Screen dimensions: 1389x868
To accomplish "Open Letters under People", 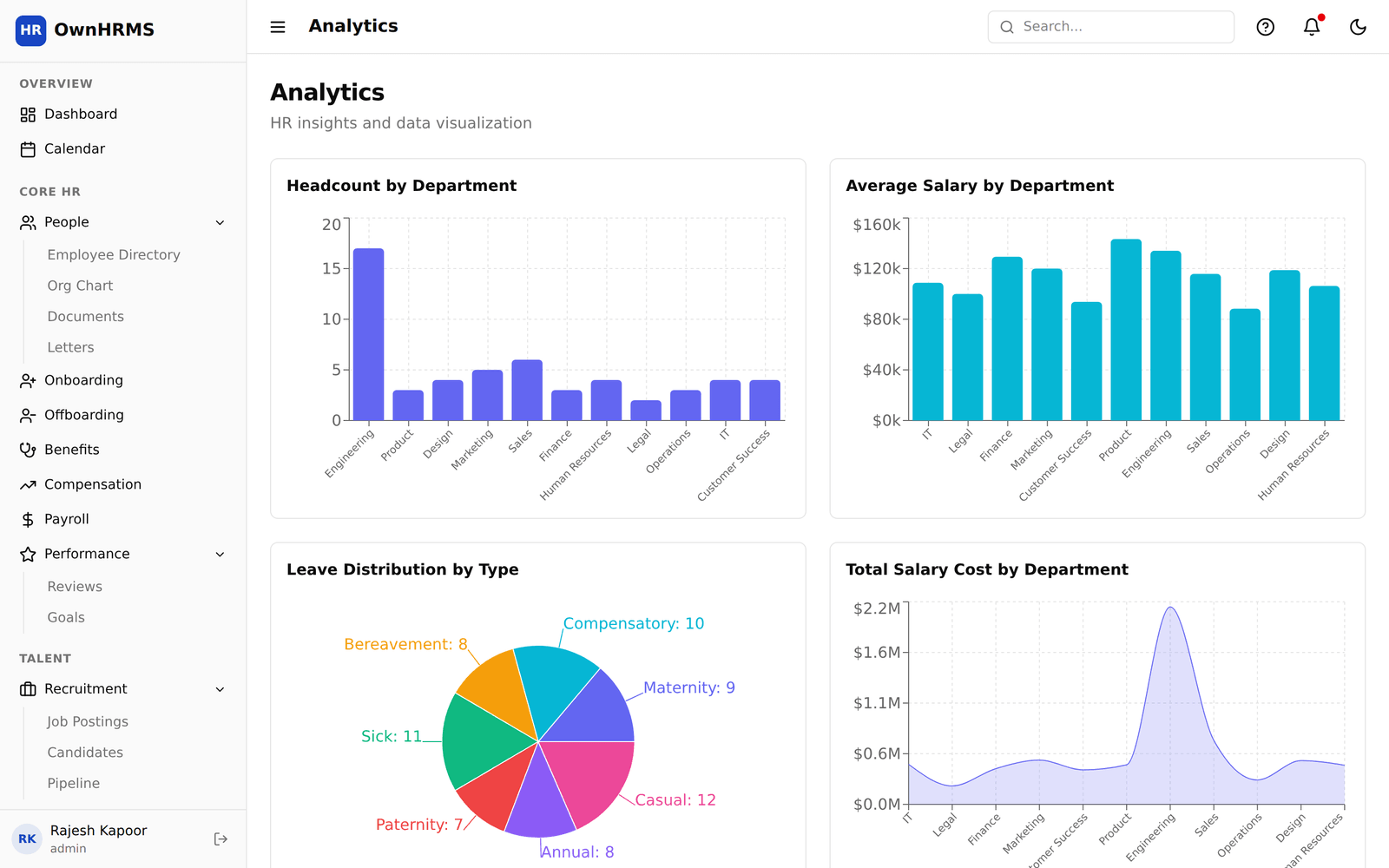I will point(70,348).
